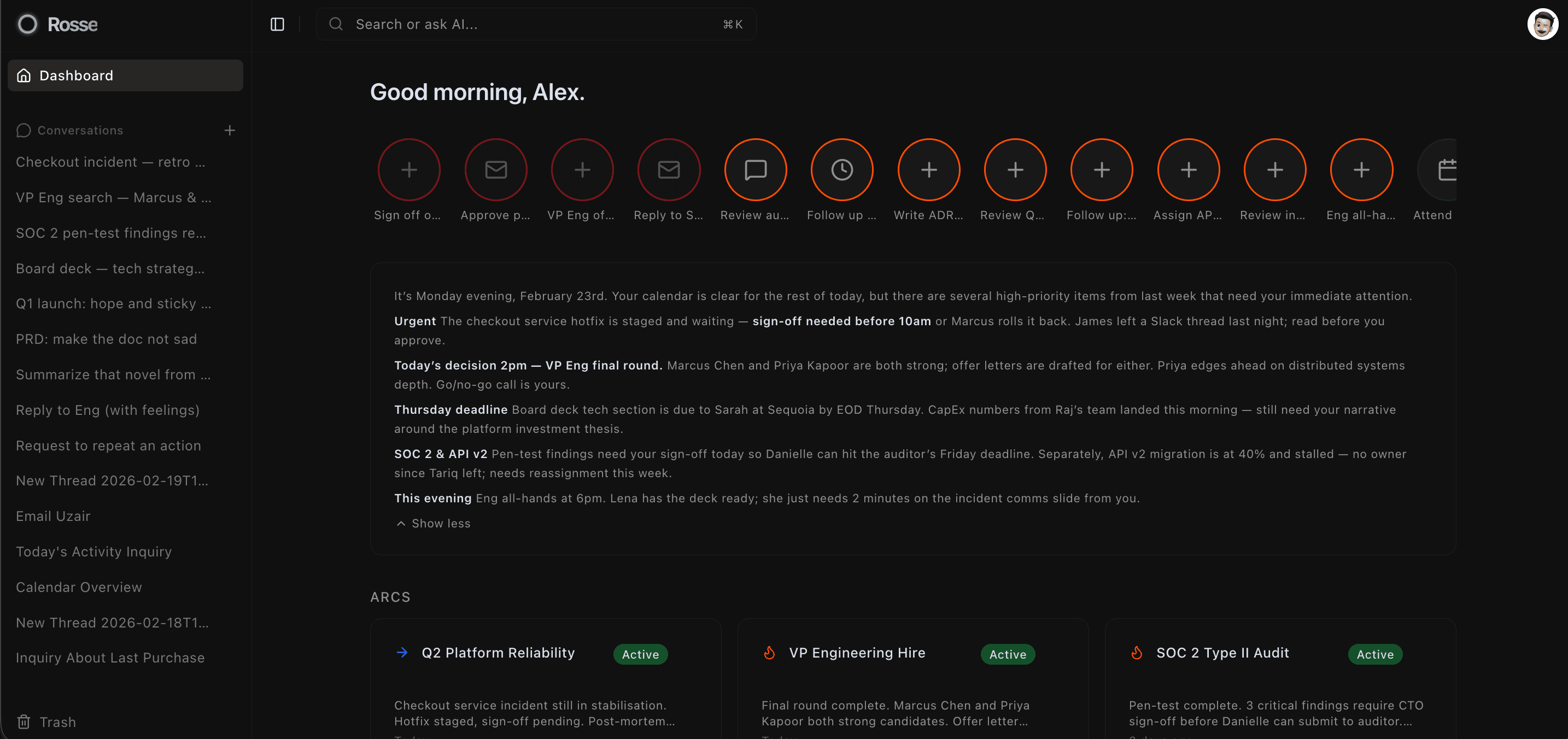The image size is (1568, 739).
Task: Click the 'Sign off o...' plus circle
Action: [409, 170]
